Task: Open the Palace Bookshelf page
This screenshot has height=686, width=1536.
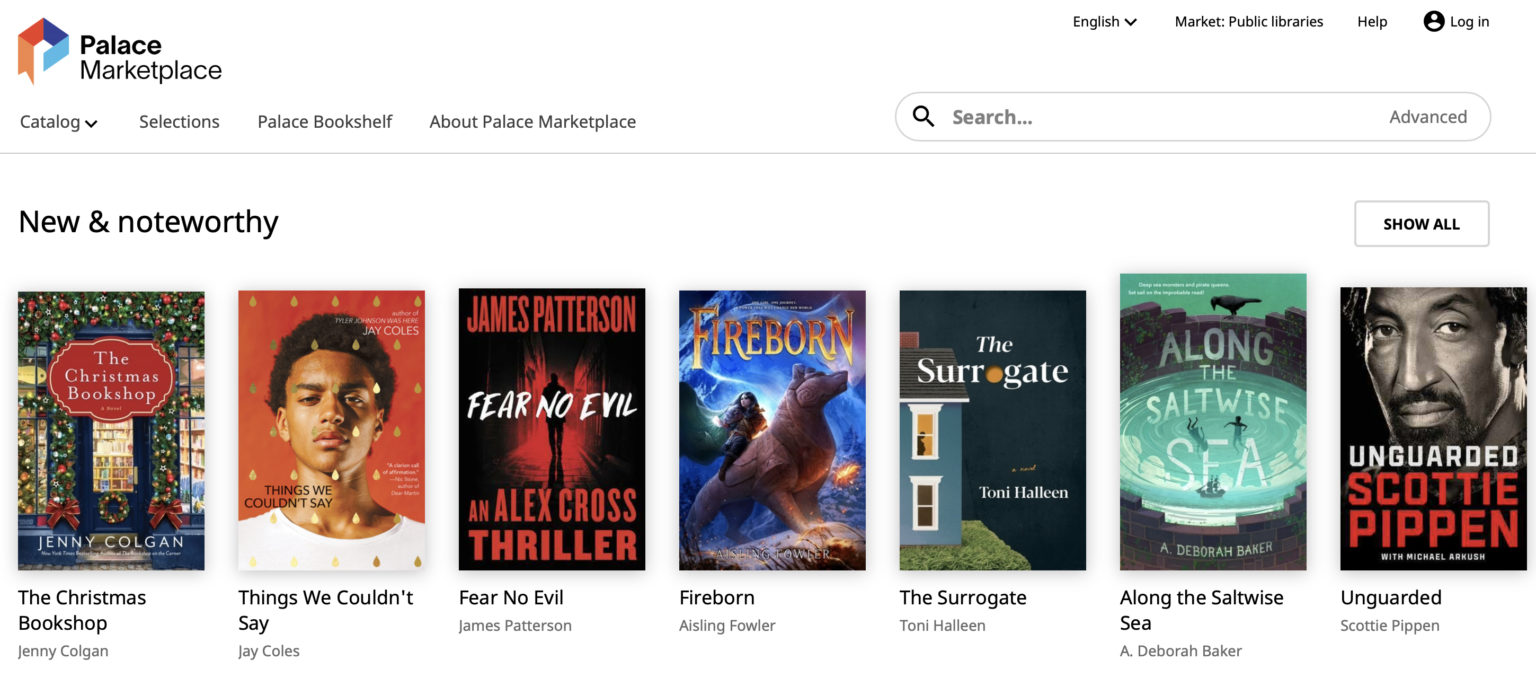Action: click(x=325, y=122)
